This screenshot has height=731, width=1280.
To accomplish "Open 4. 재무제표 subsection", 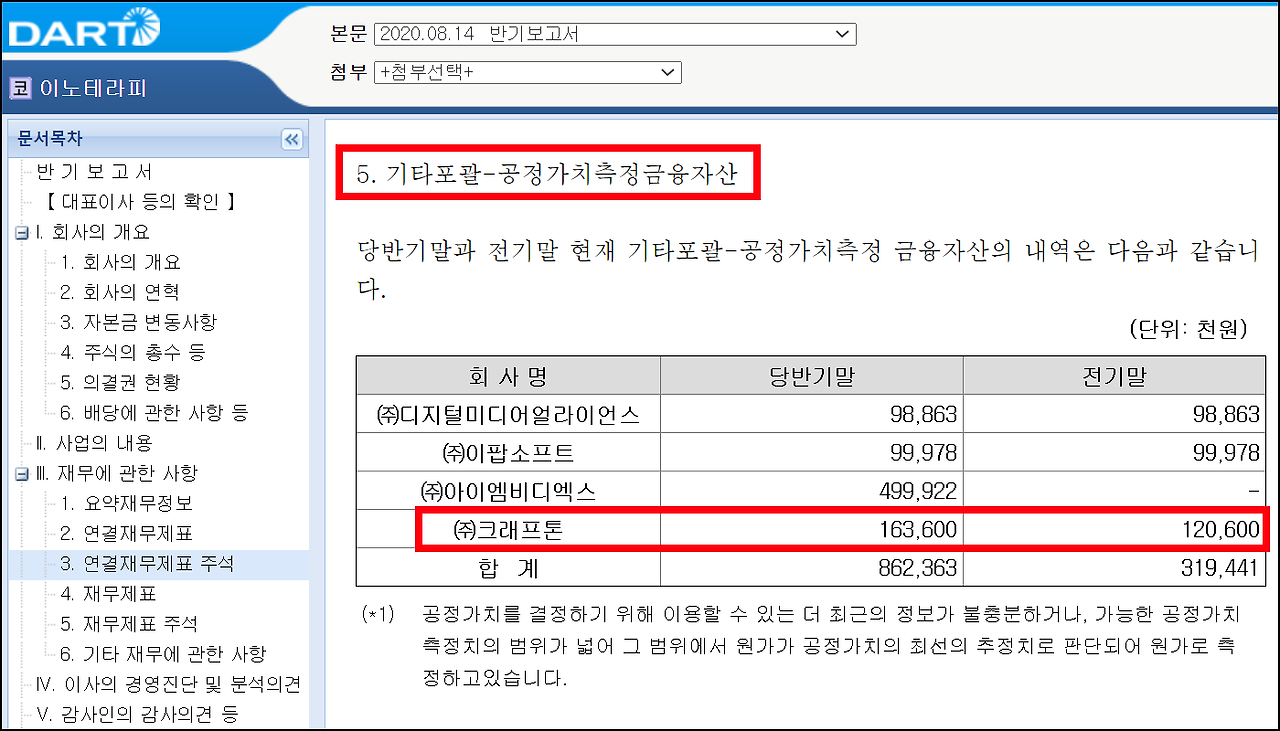I will click(108, 594).
